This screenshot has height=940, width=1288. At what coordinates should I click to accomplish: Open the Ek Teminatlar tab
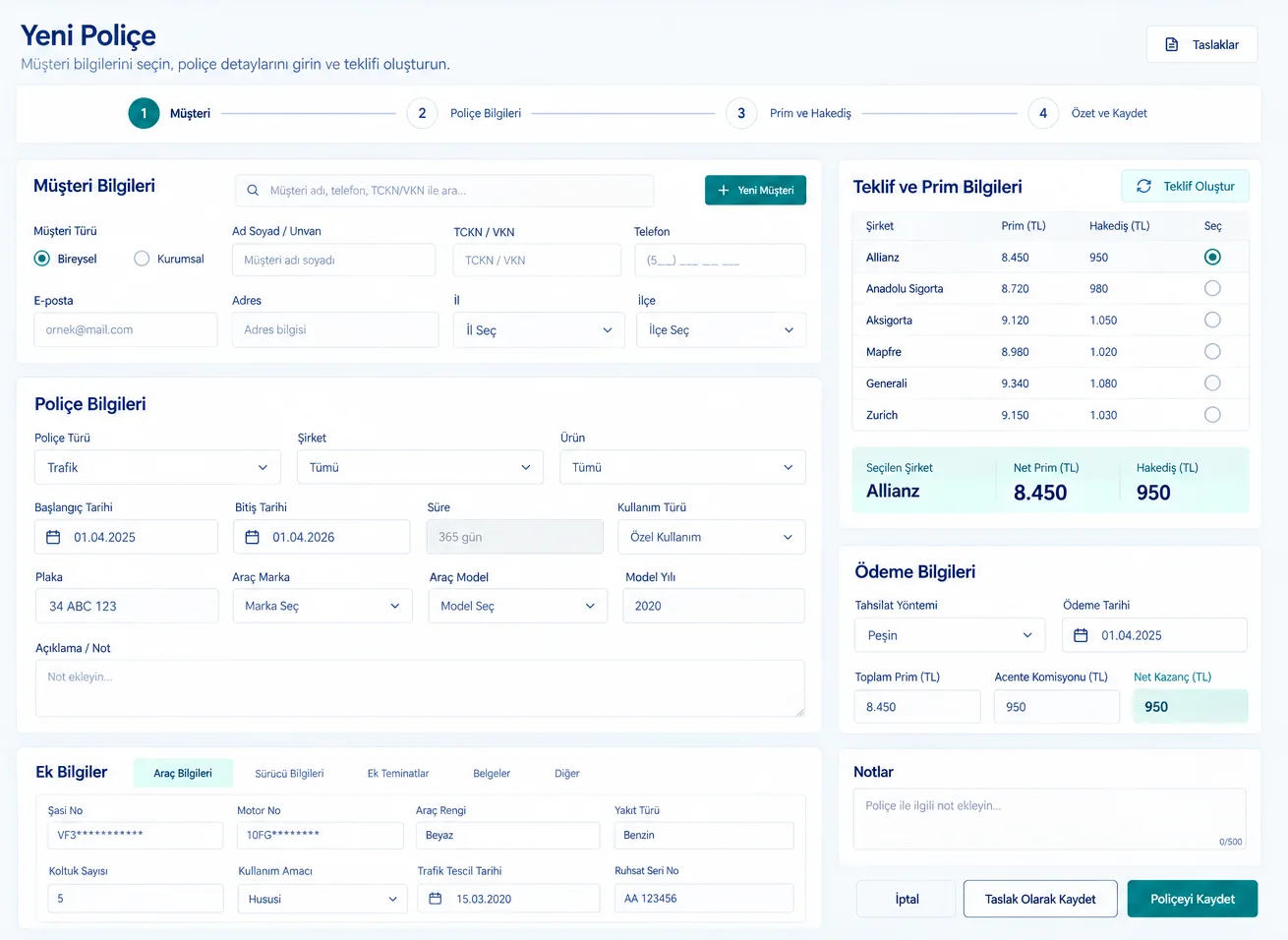click(x=398, y=774)
